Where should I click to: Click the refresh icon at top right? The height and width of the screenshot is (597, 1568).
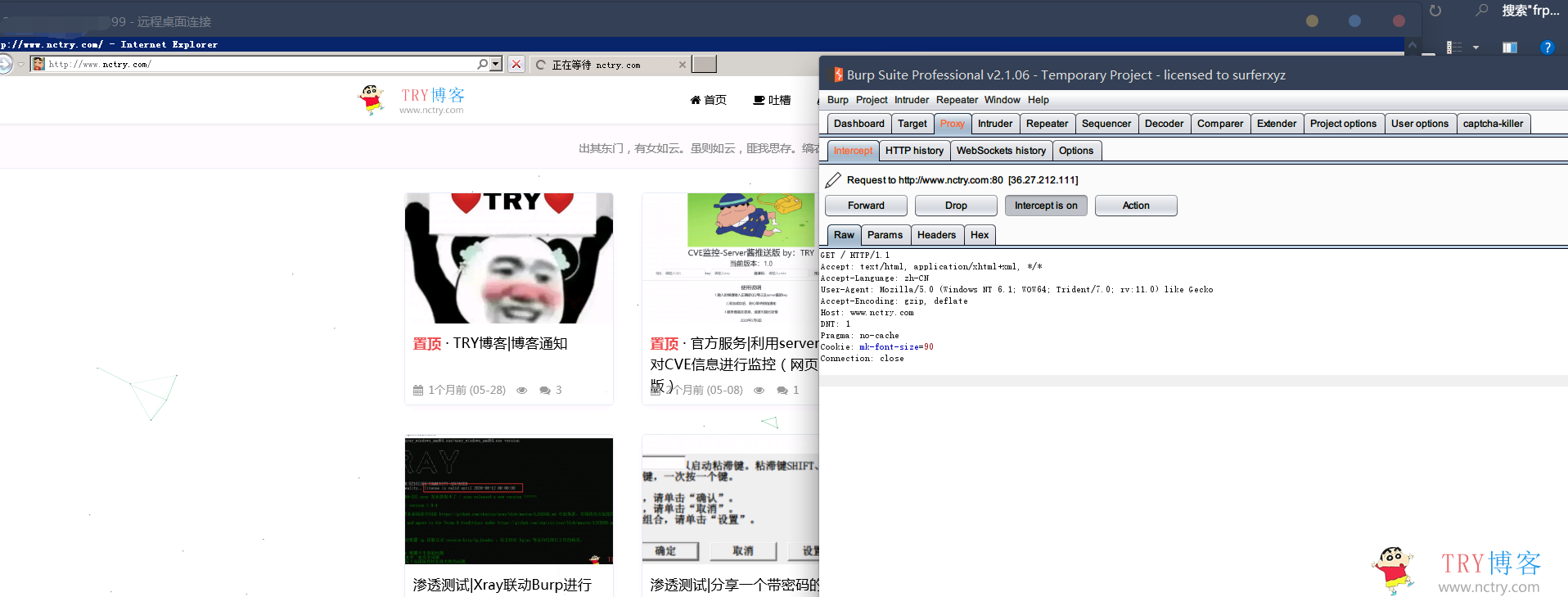point(1435,11)
